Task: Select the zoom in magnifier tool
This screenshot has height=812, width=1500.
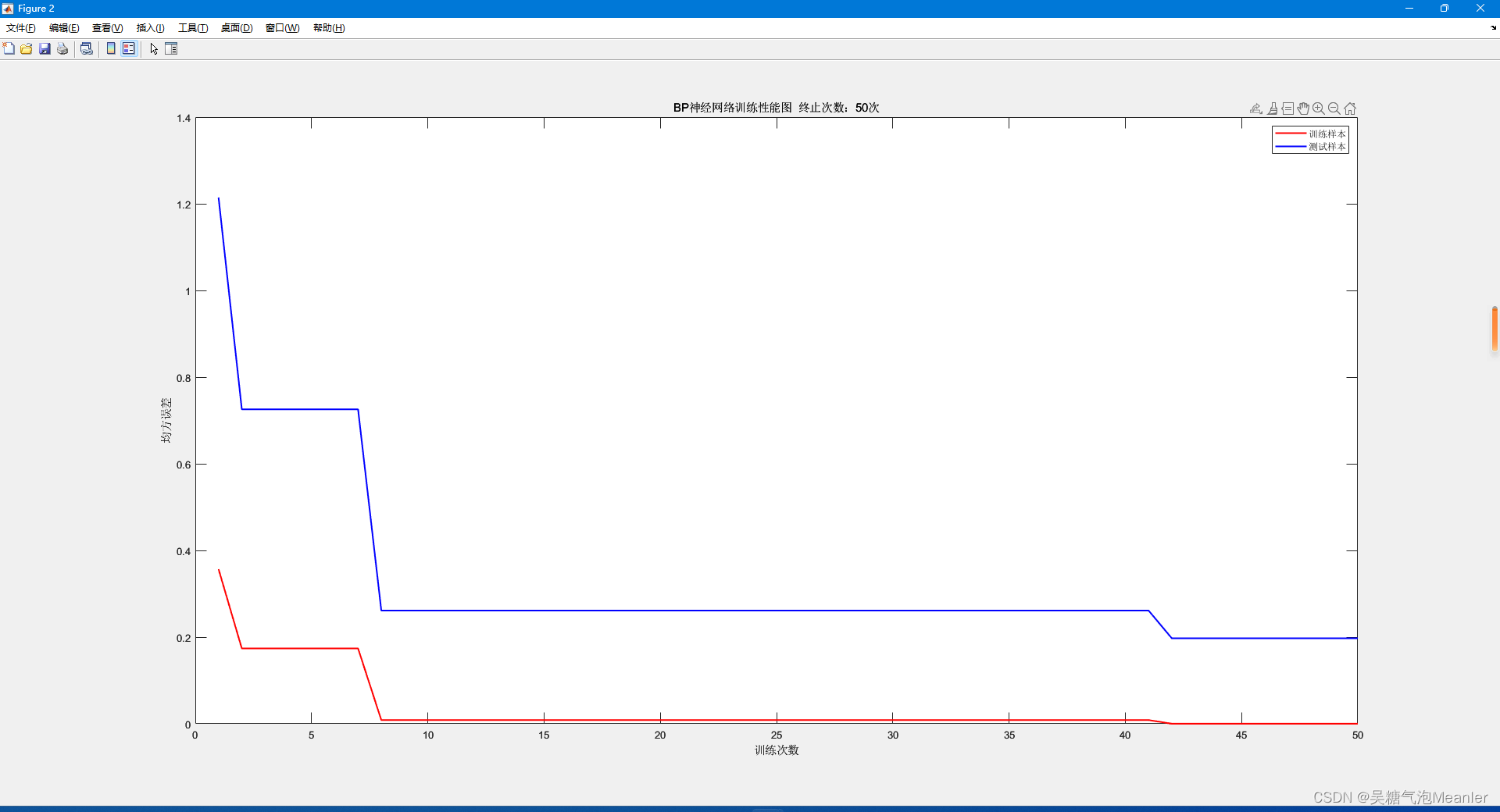Action: 1319,109
